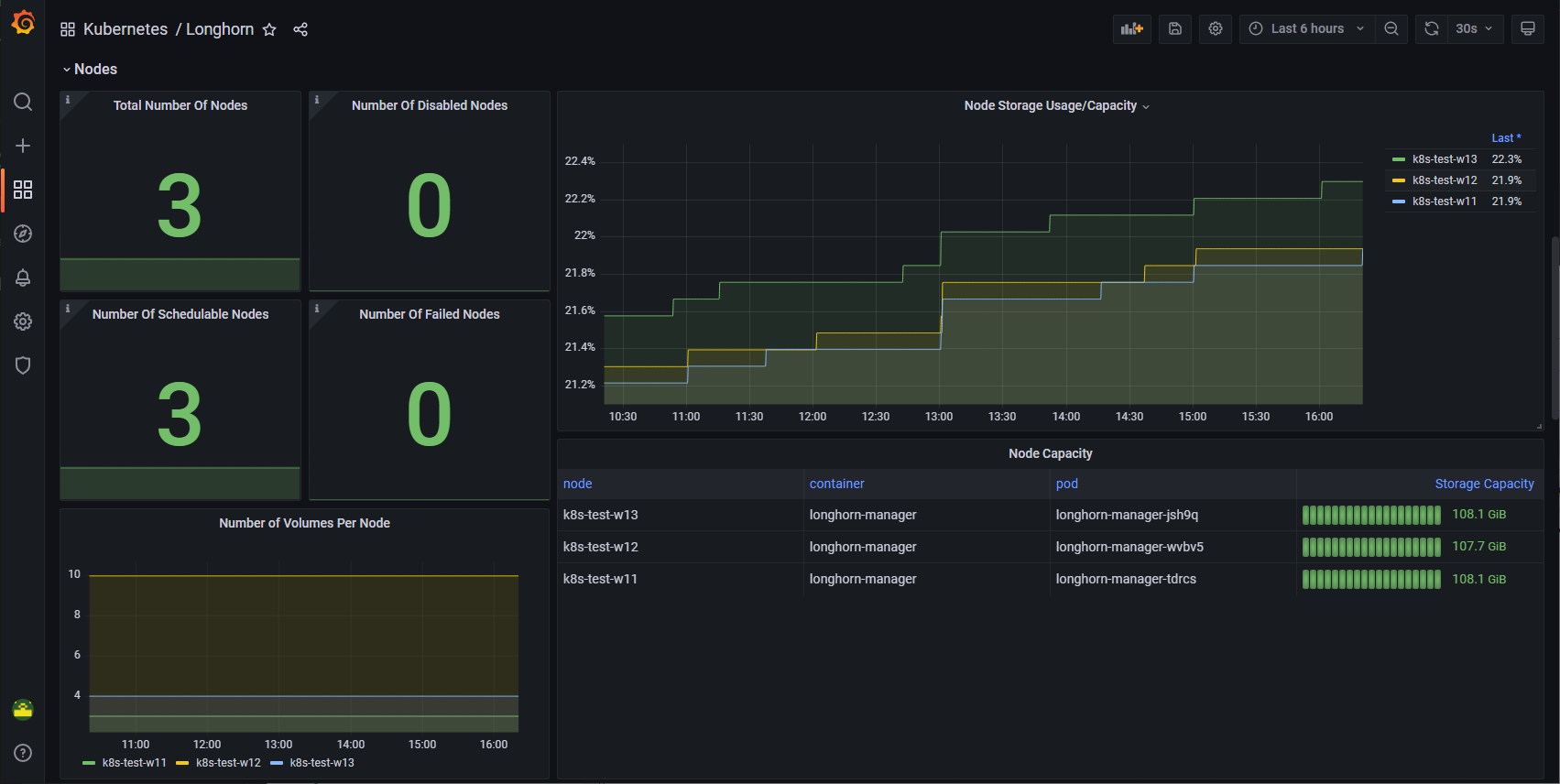The height and width of the screenshot is (784, 1560).
Task: Toggle k8s-test-w12 series in storage legend
Action: (1445, 180)
